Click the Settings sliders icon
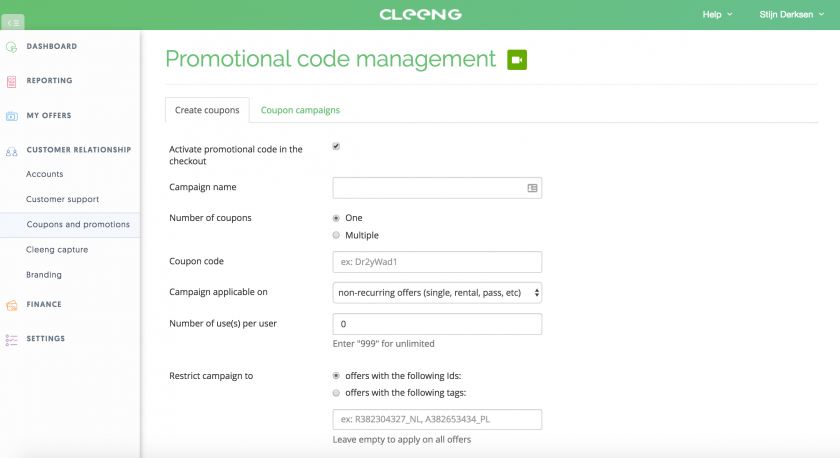The height and width of the screenshot is (458, 840). [11, 340]
